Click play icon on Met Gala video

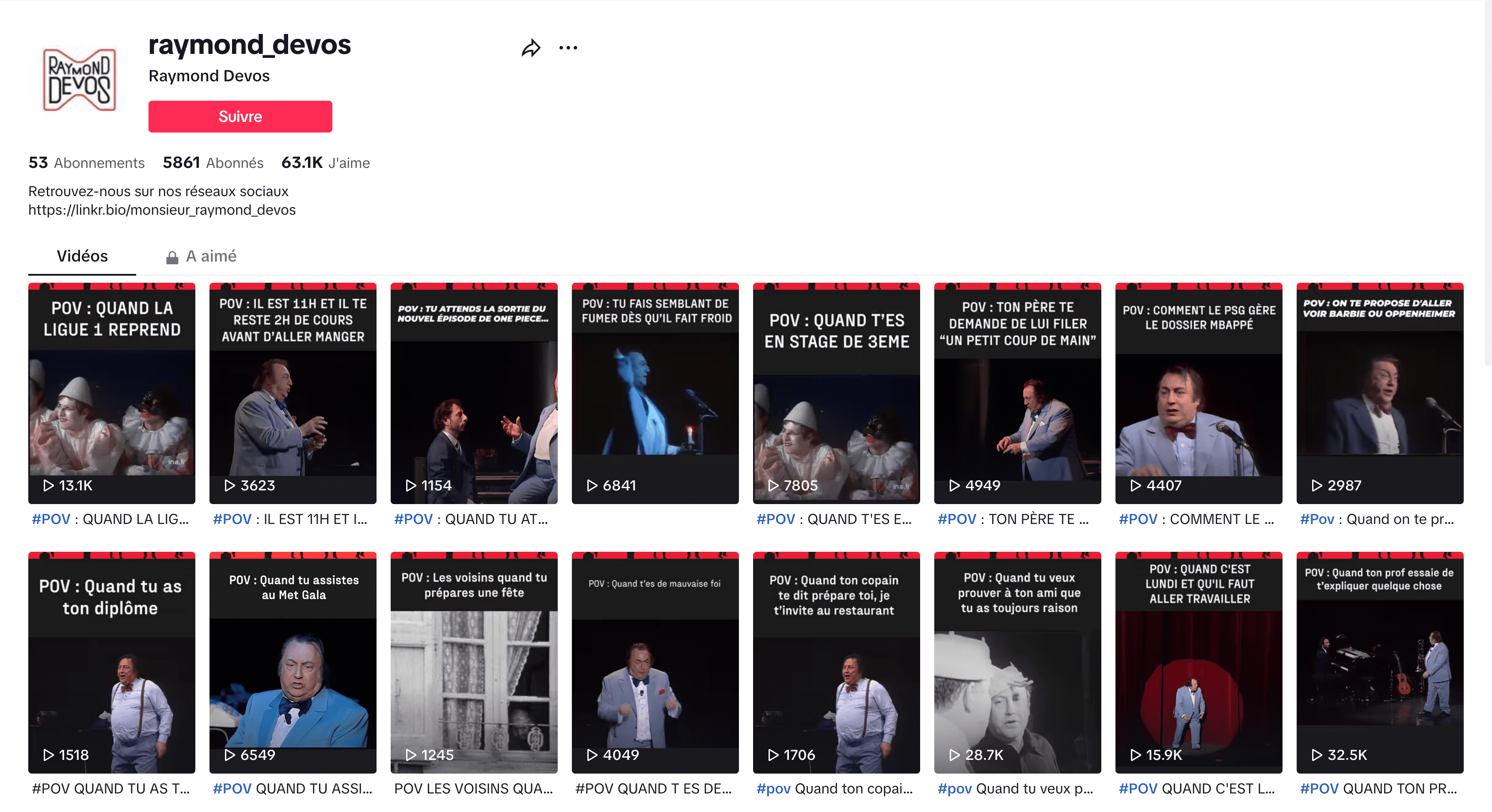(x=230, y=755)
